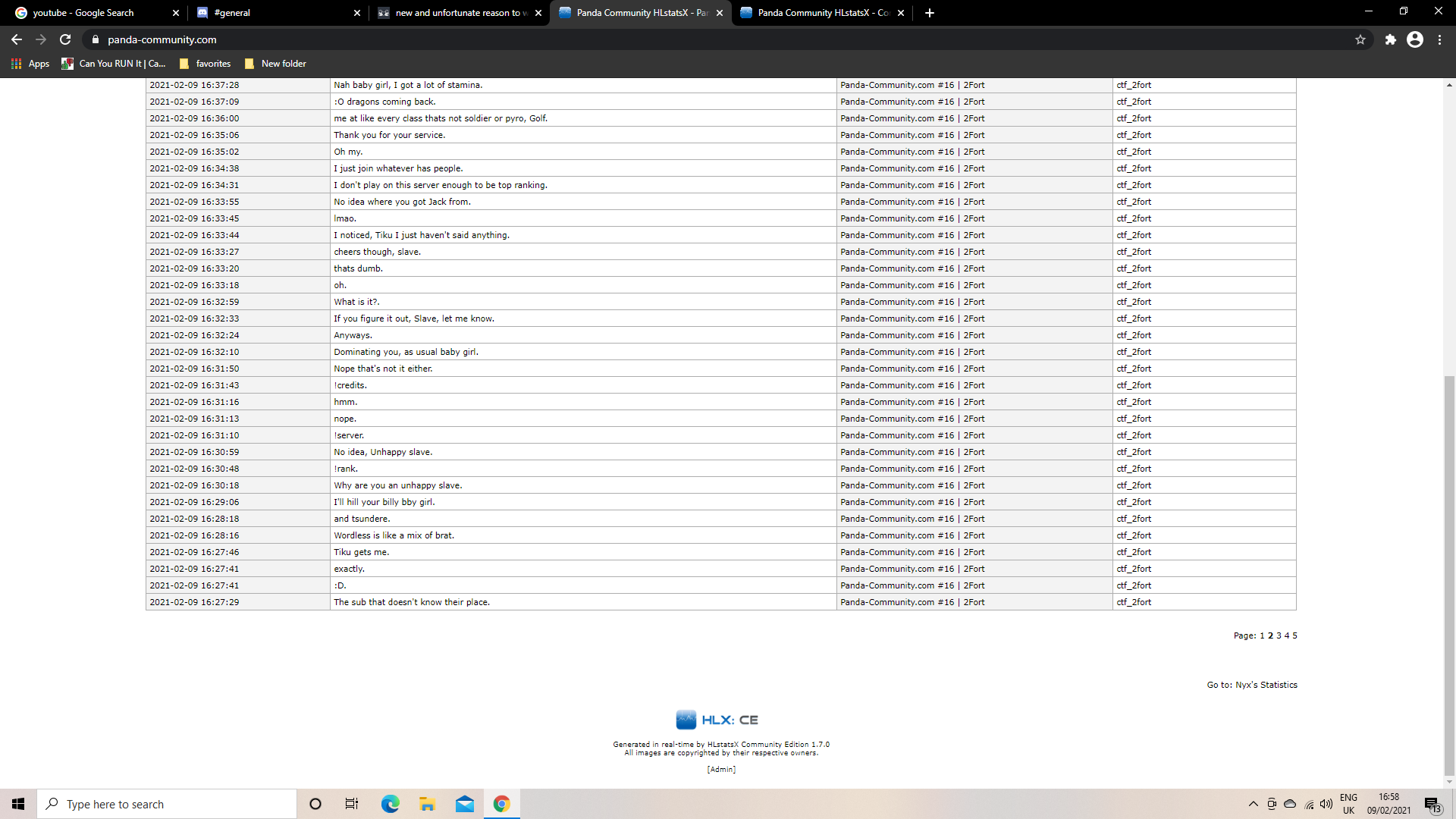This screenshot has width=1456, height=819.
Task: Open File Explorer from taskbar
Action: (427, 804)
